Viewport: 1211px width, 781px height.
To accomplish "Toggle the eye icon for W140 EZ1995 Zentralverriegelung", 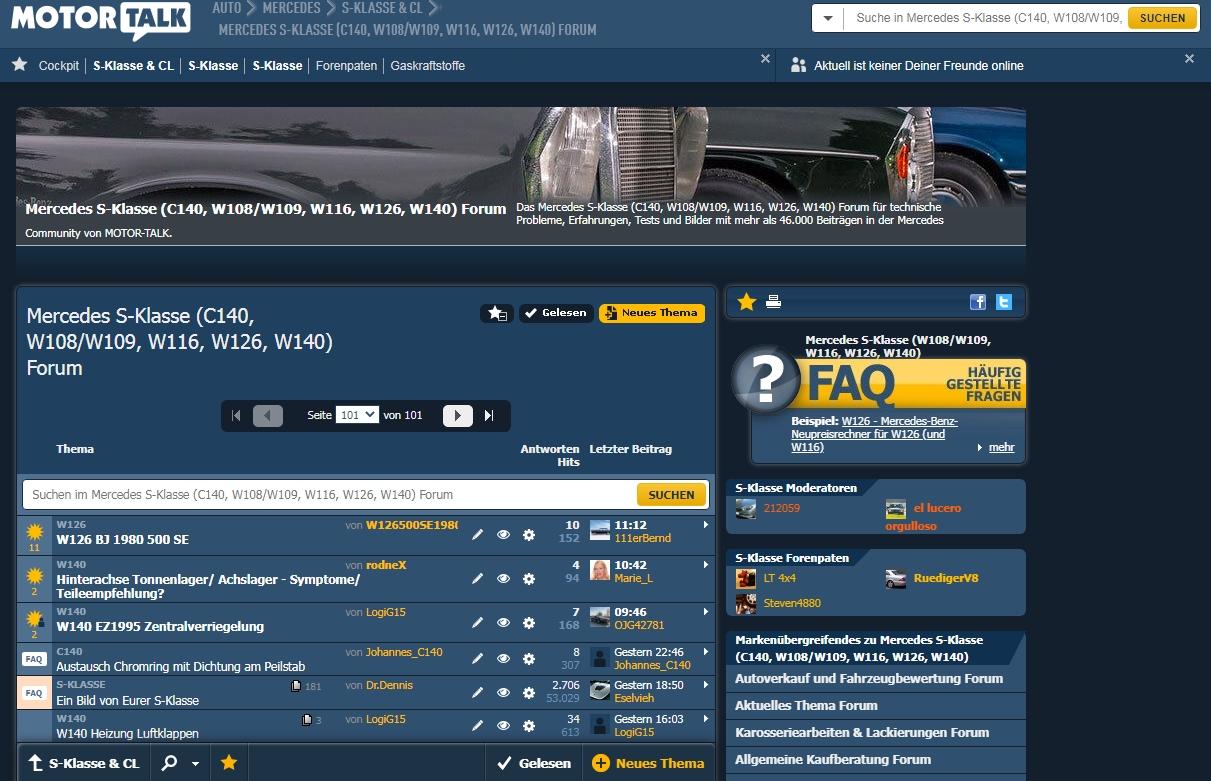I will coord(504,622).
